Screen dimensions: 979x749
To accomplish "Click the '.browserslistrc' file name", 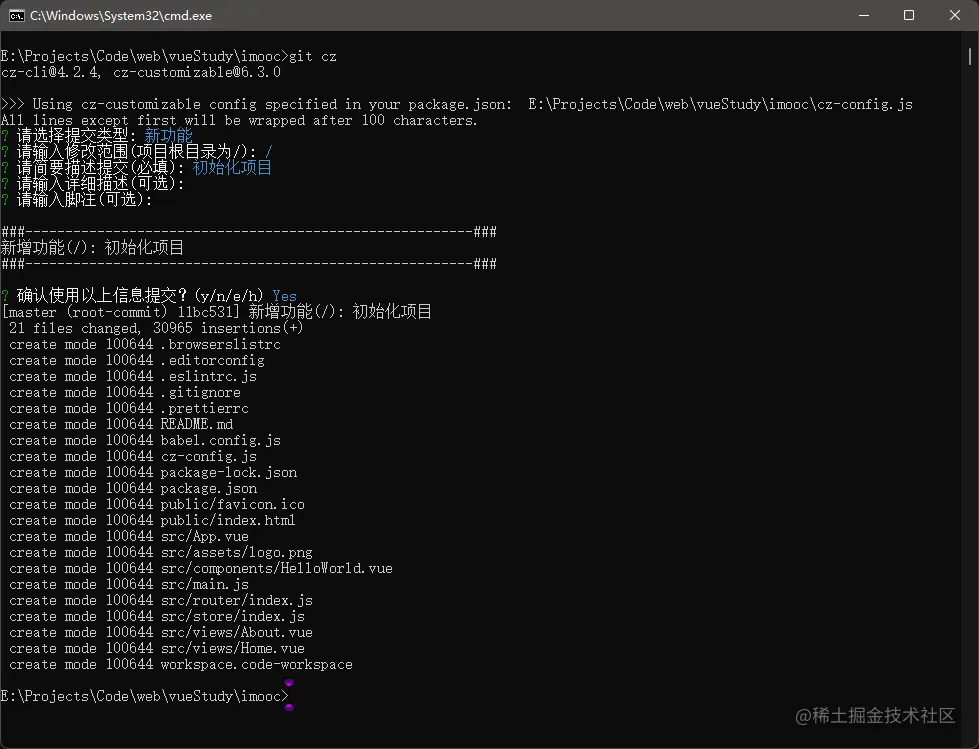I will [220, 344].
